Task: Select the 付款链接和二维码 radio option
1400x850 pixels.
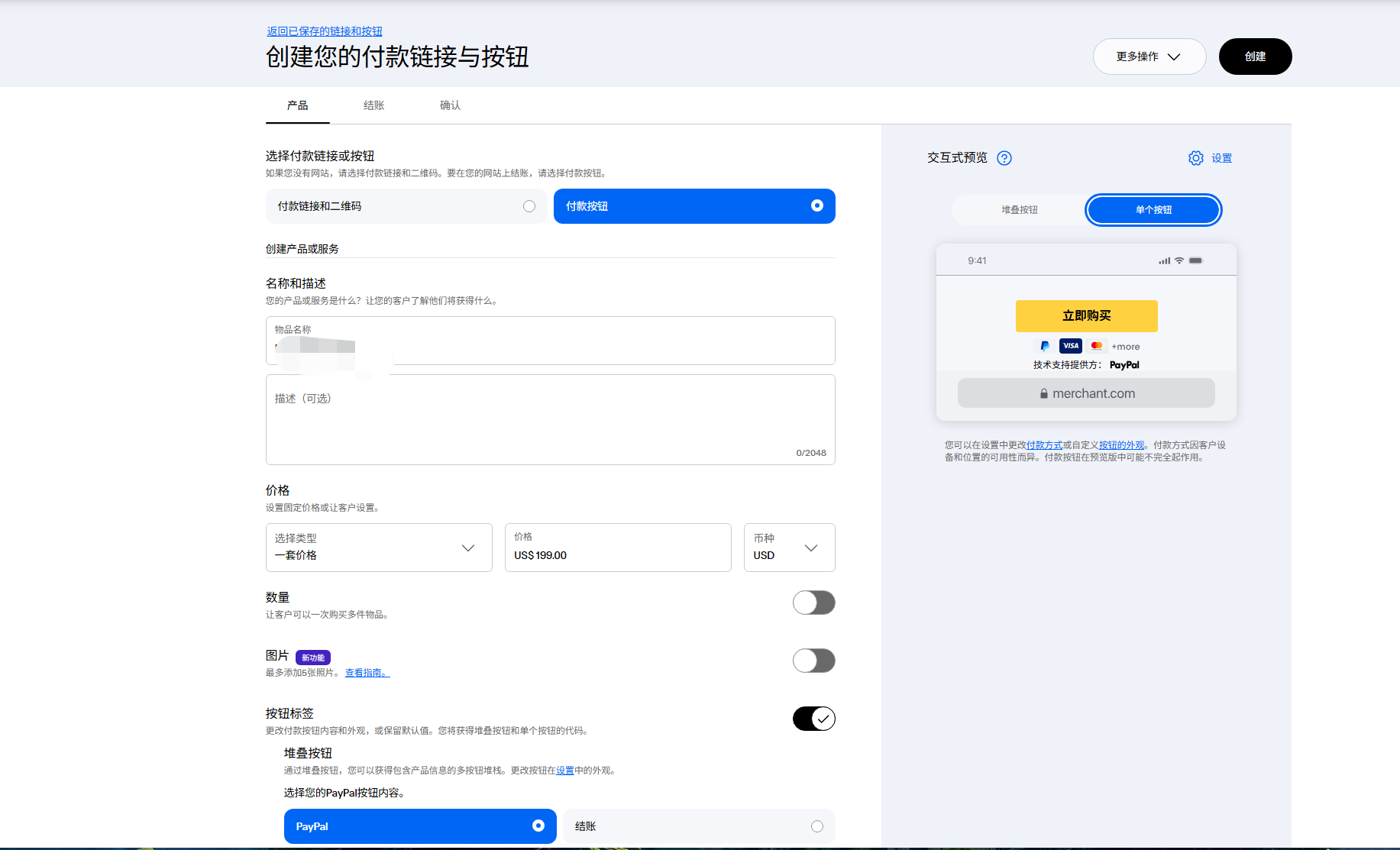Action: pyautogui.click(x=406, y=206)
